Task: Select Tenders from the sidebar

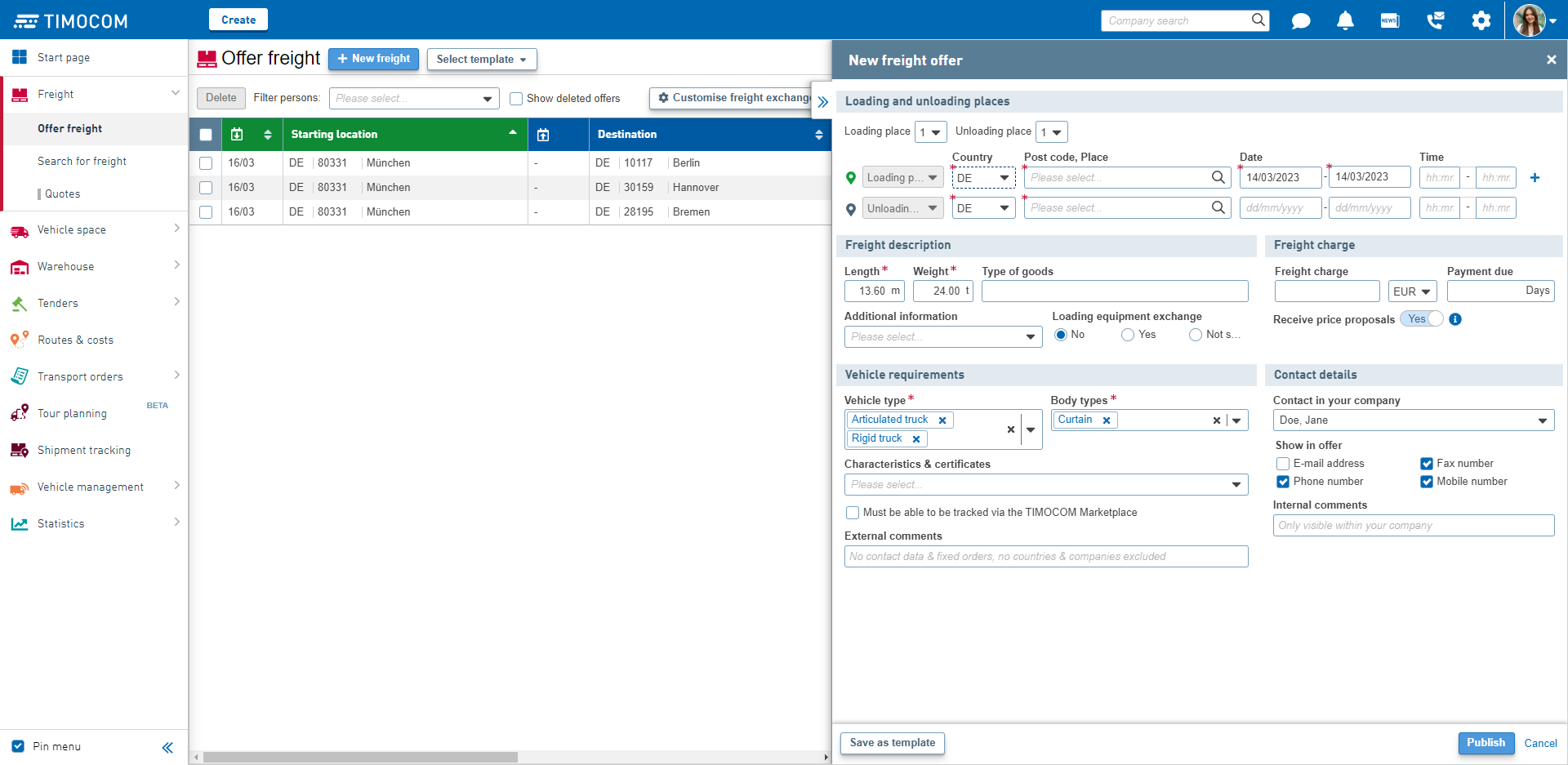Action: (58, 303)
